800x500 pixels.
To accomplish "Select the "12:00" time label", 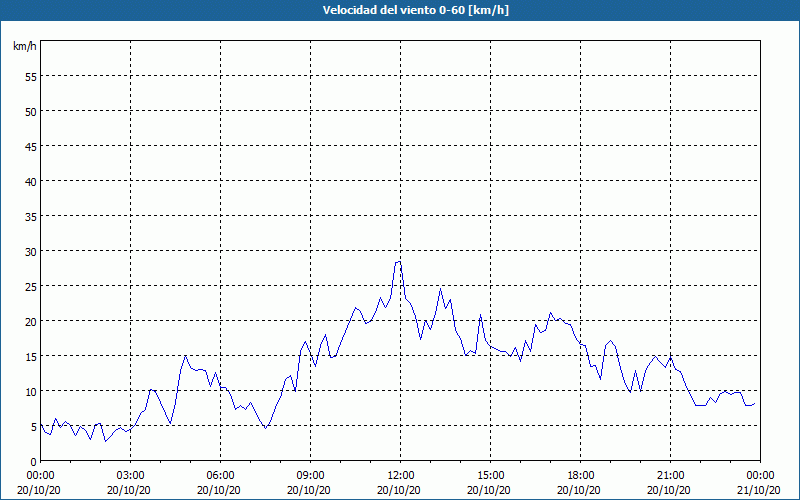I will coord(401,476).
